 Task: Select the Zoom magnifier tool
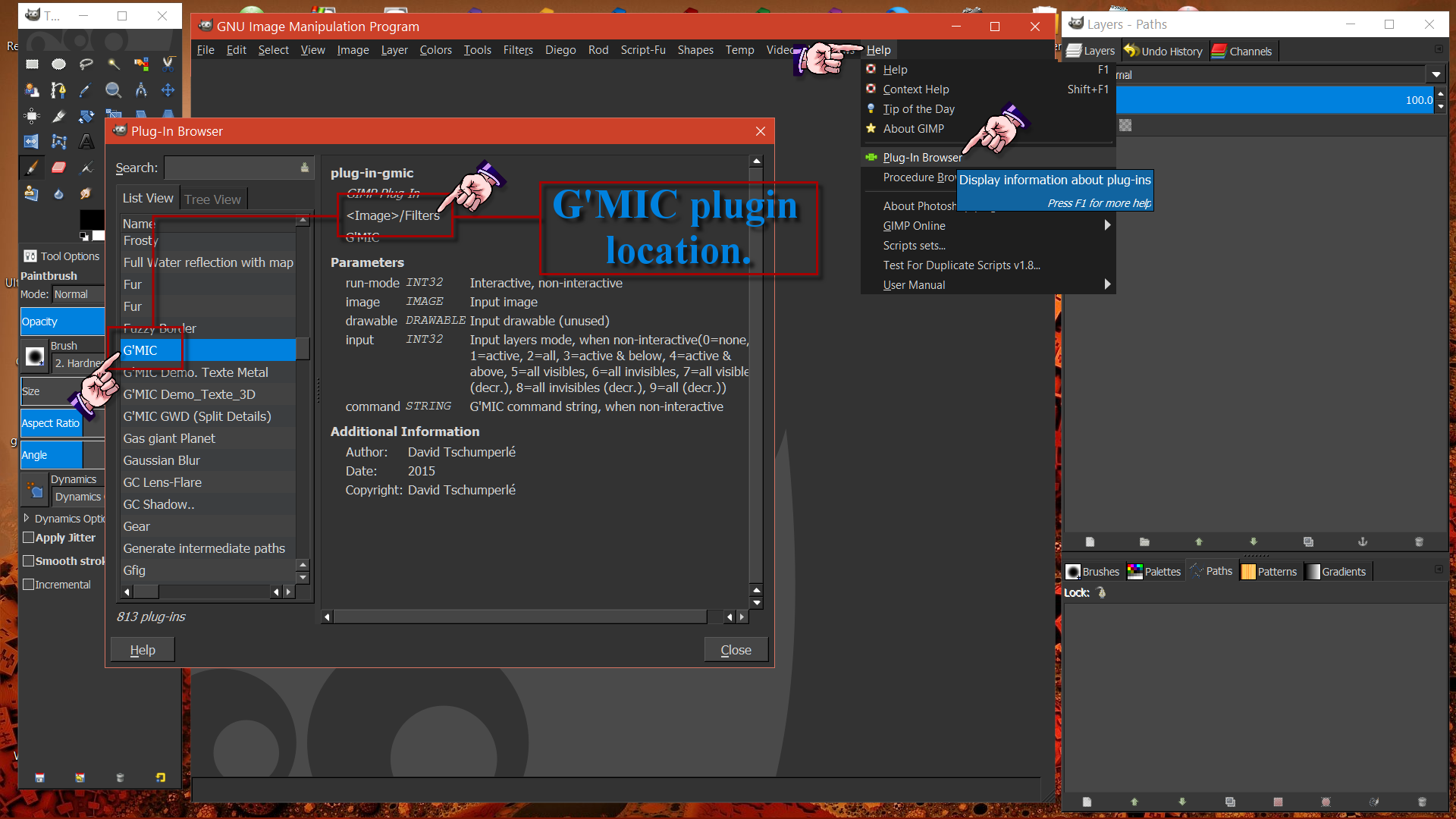coord(114,90)
